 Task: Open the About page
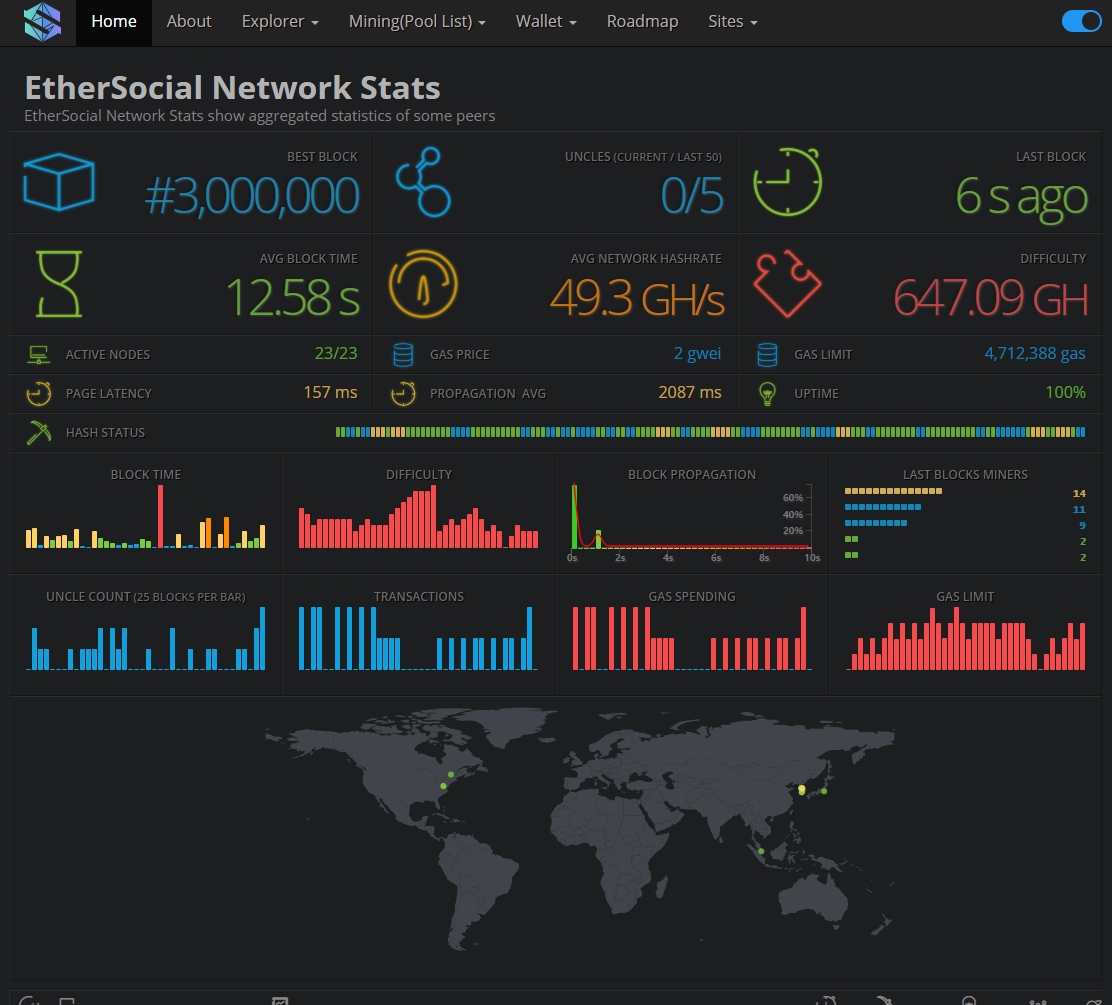[x=189, y=21]
